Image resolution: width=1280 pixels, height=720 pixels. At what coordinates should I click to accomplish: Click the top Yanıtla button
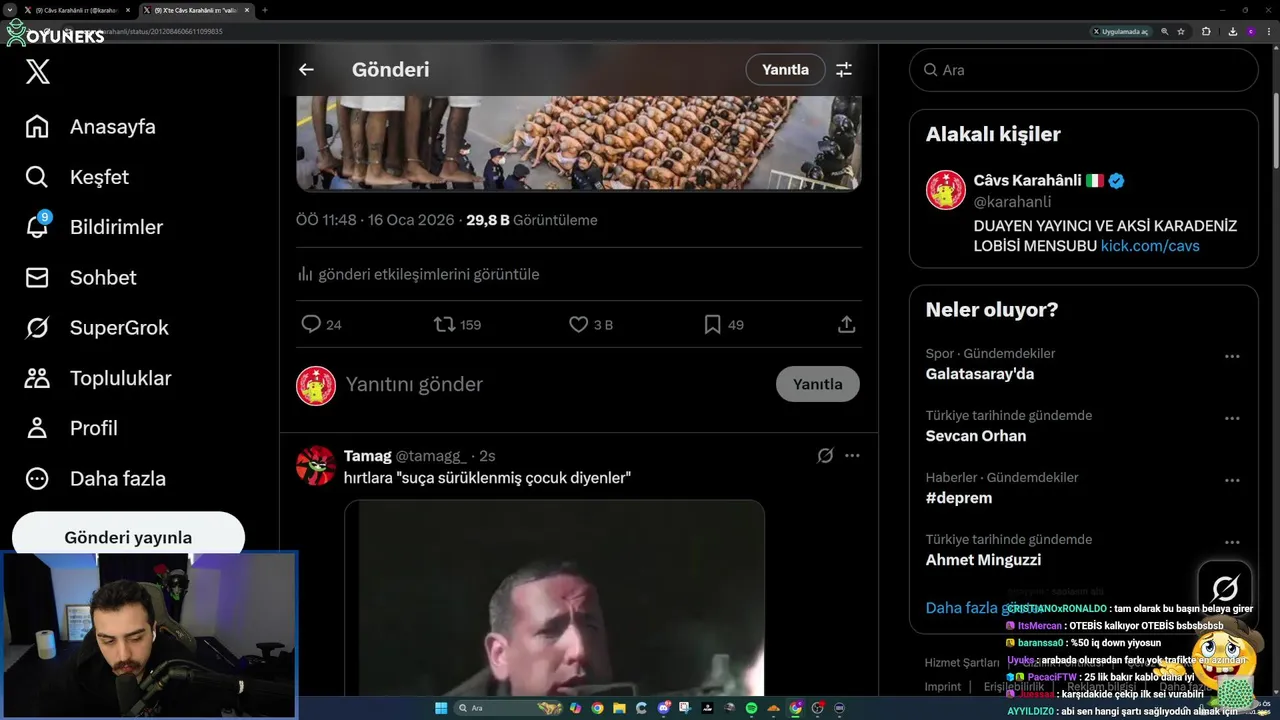[785, 70]
